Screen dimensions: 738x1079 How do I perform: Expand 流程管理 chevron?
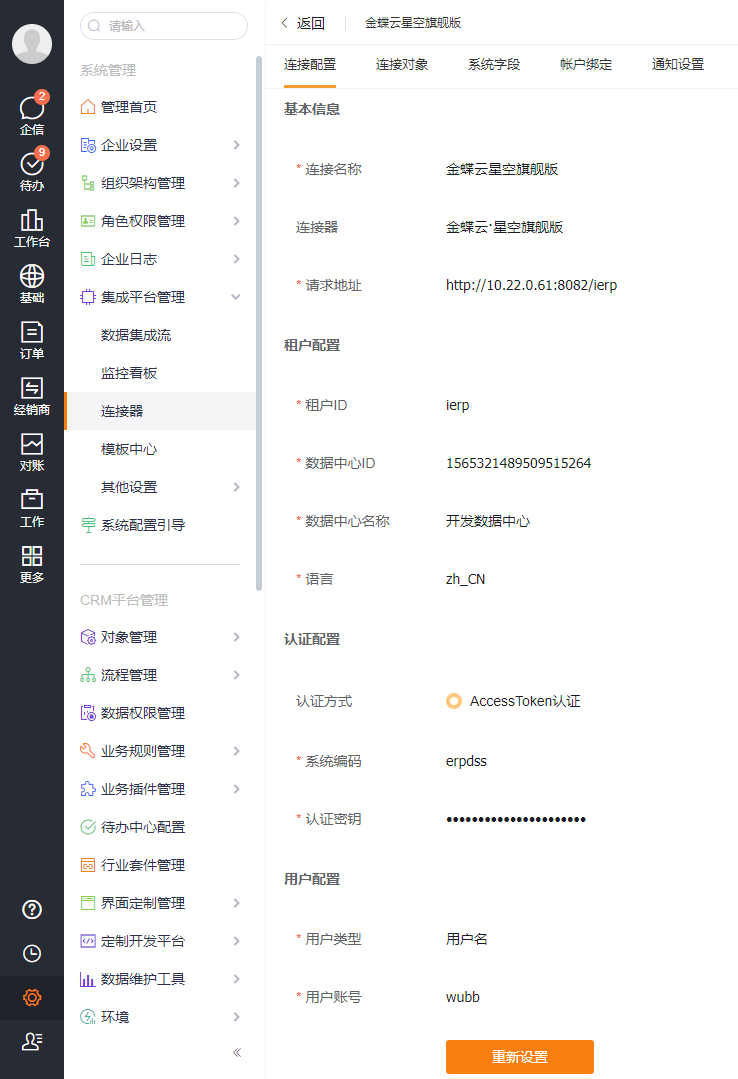click(x=236, y=675)
